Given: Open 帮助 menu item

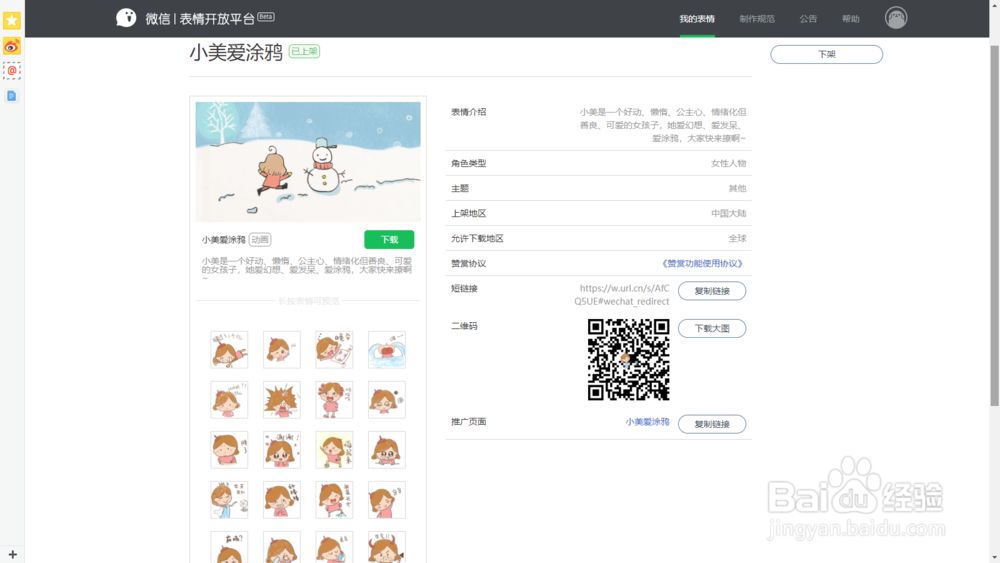Looking at the screenshot, I should coord(850,19).
